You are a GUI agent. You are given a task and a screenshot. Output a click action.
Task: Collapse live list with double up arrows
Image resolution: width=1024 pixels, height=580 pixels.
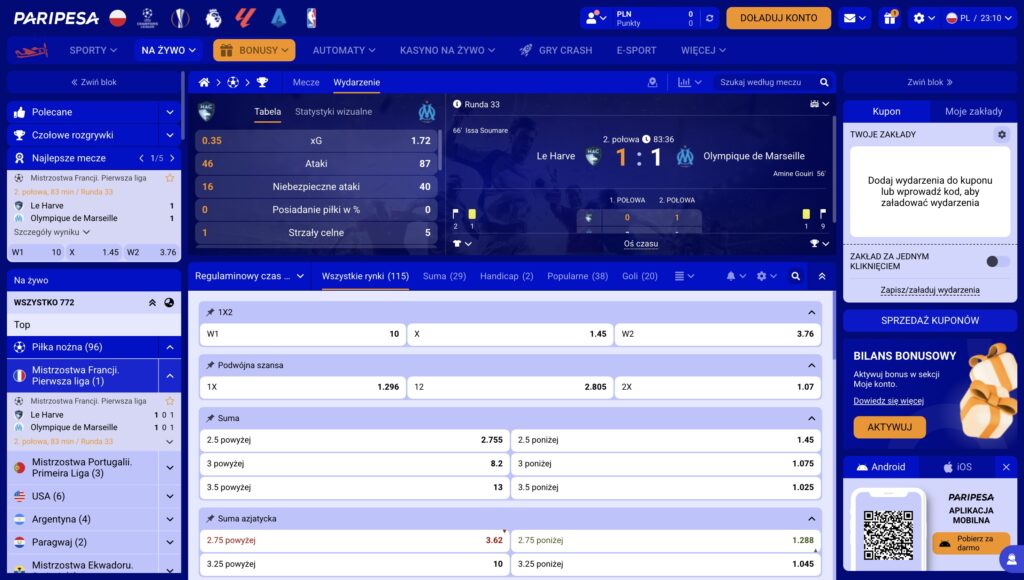[152, 302]
